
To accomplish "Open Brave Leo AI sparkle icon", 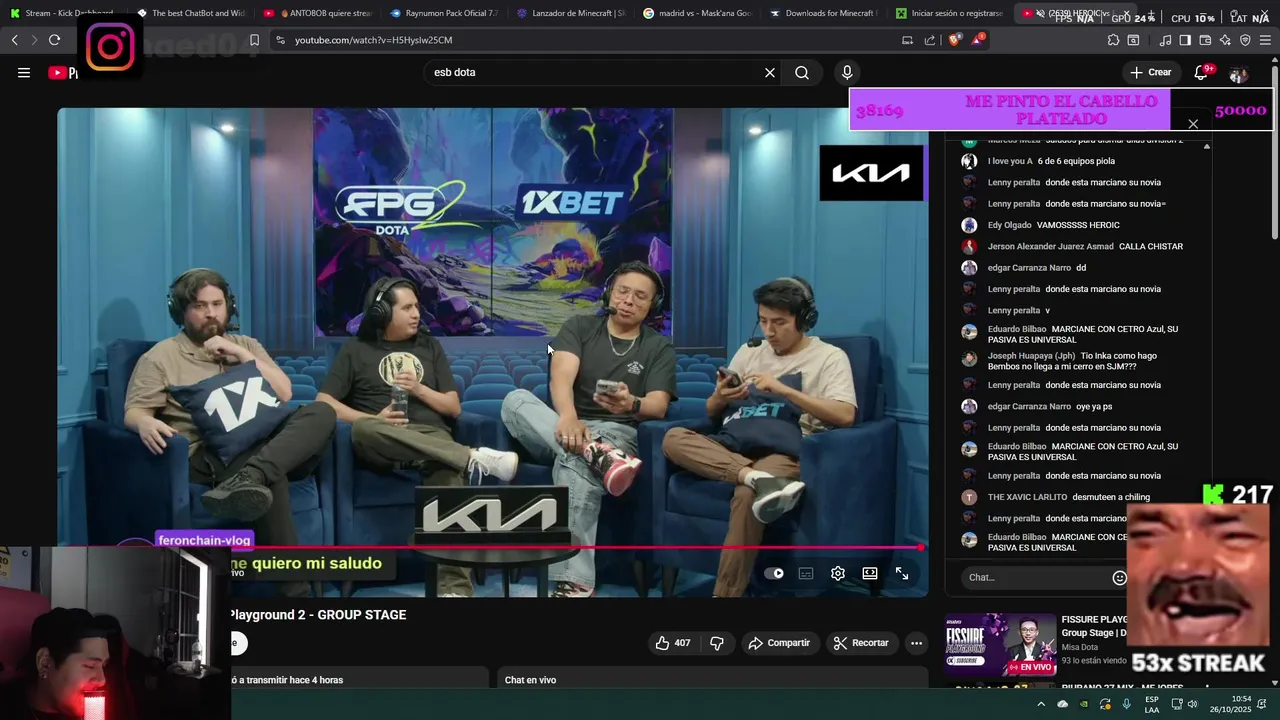I will 1225,40.
